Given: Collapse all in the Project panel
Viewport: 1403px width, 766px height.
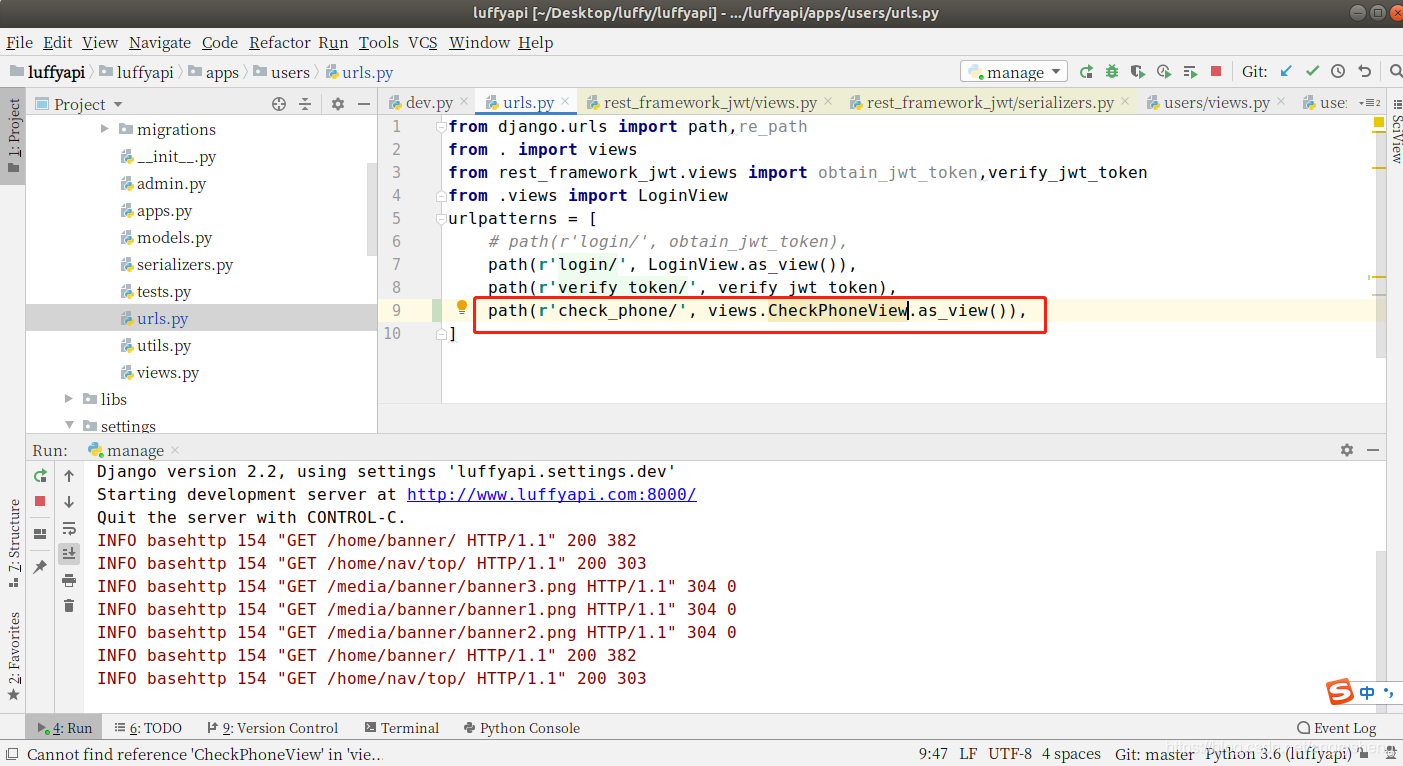Looking at the screenshot, I should (305, 104).
